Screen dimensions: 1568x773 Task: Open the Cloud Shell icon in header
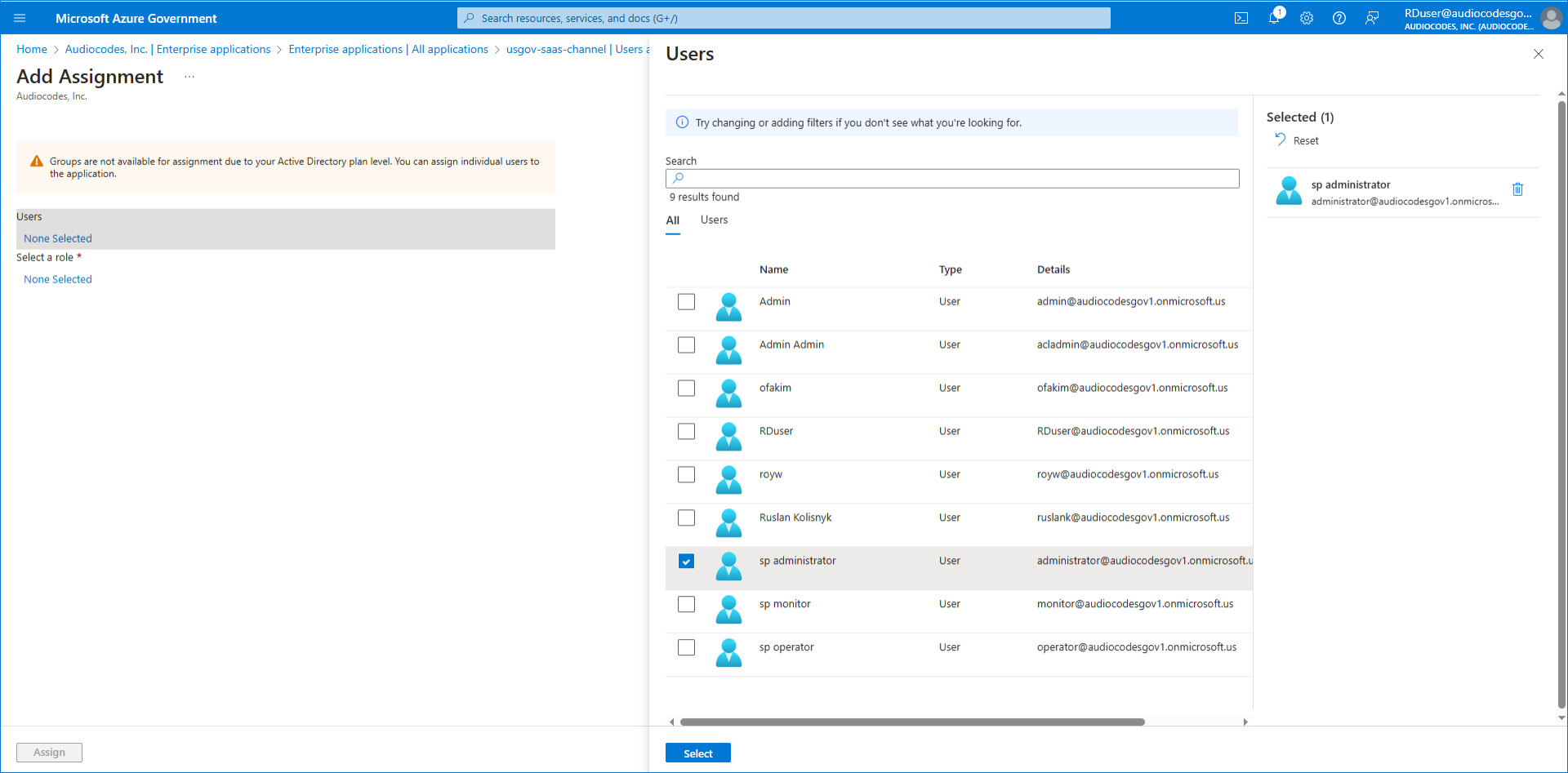coord(1241,18)
